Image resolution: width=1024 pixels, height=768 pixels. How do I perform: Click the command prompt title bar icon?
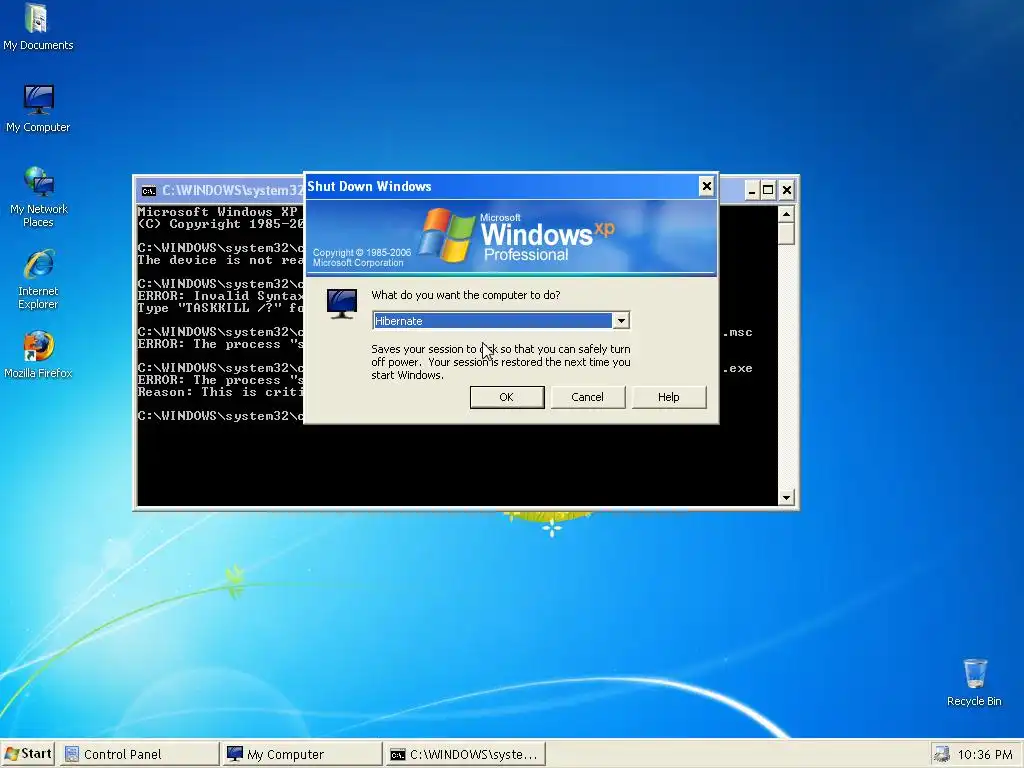[x=149, y=191]
